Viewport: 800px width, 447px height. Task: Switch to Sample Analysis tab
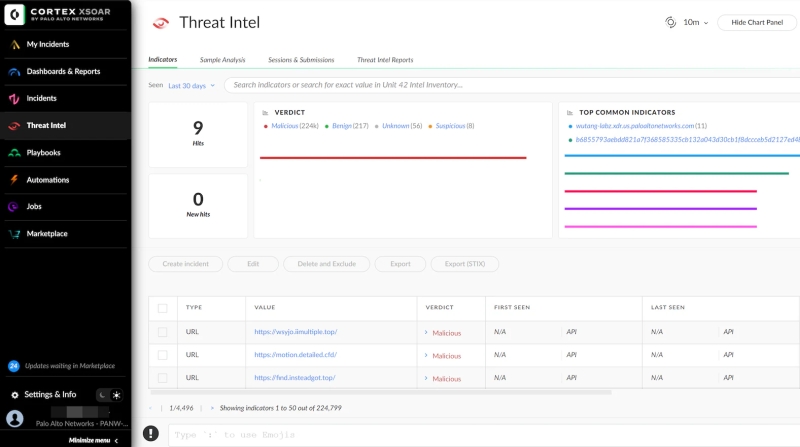[222, 60]
